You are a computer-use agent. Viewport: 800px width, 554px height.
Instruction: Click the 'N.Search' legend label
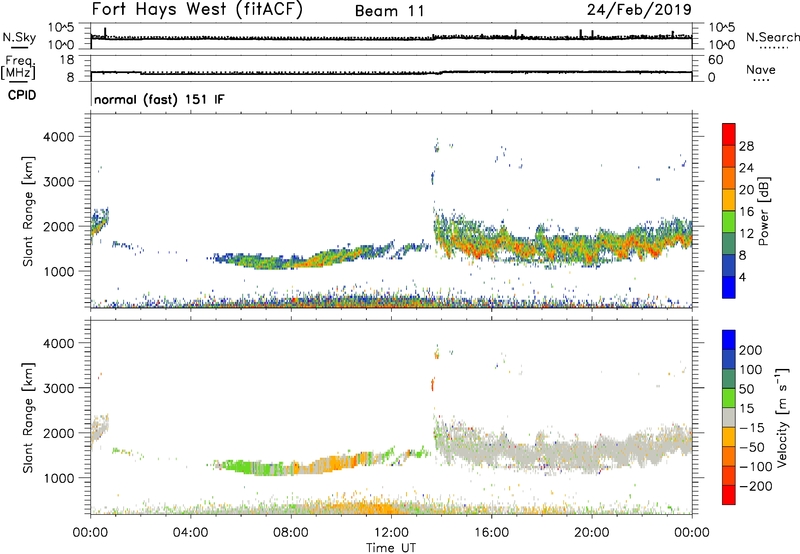[772, 37]
